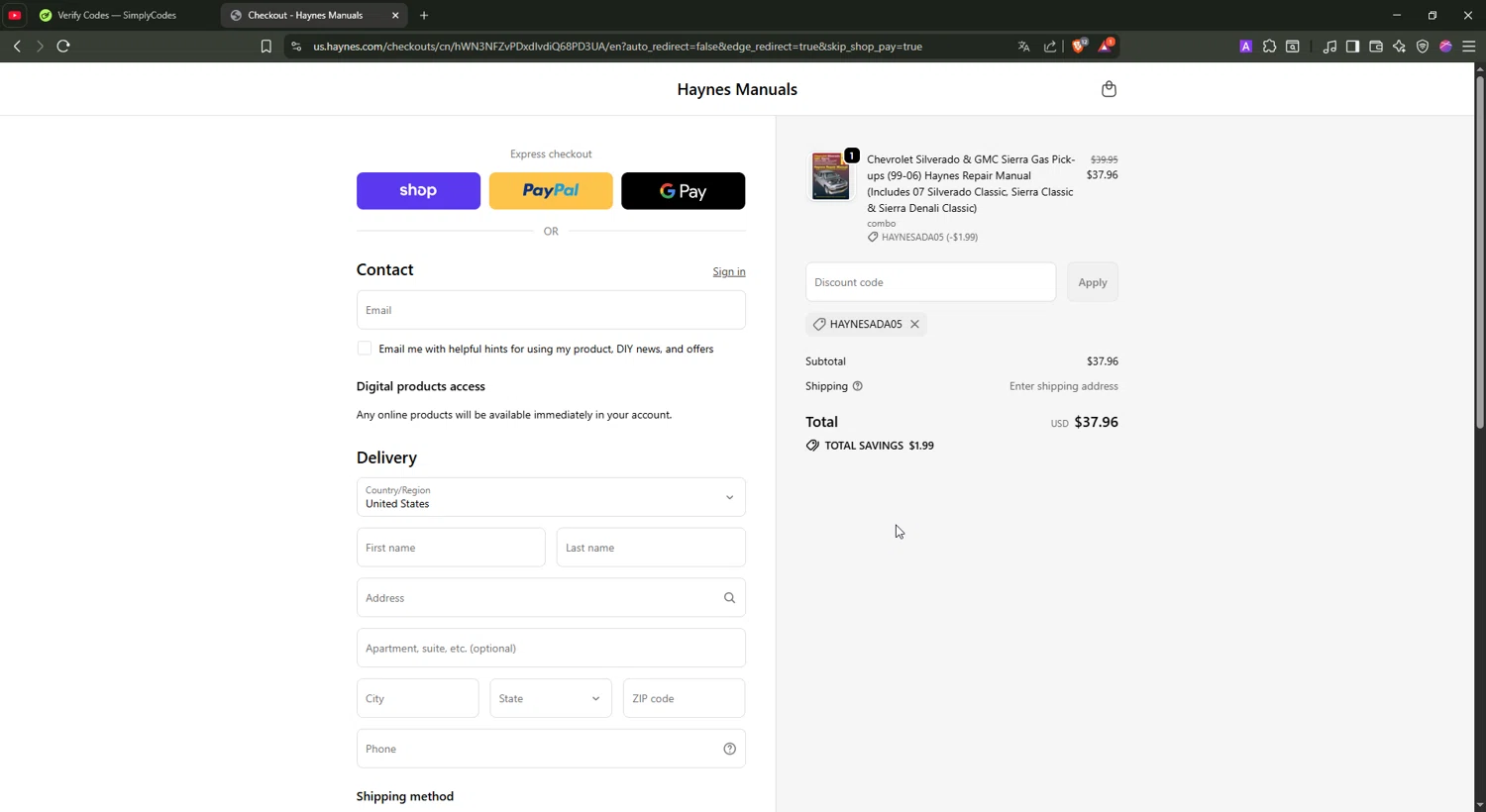1486x812 pixels.
Task: Focus the First name field
Action: [x=451, y=548]
